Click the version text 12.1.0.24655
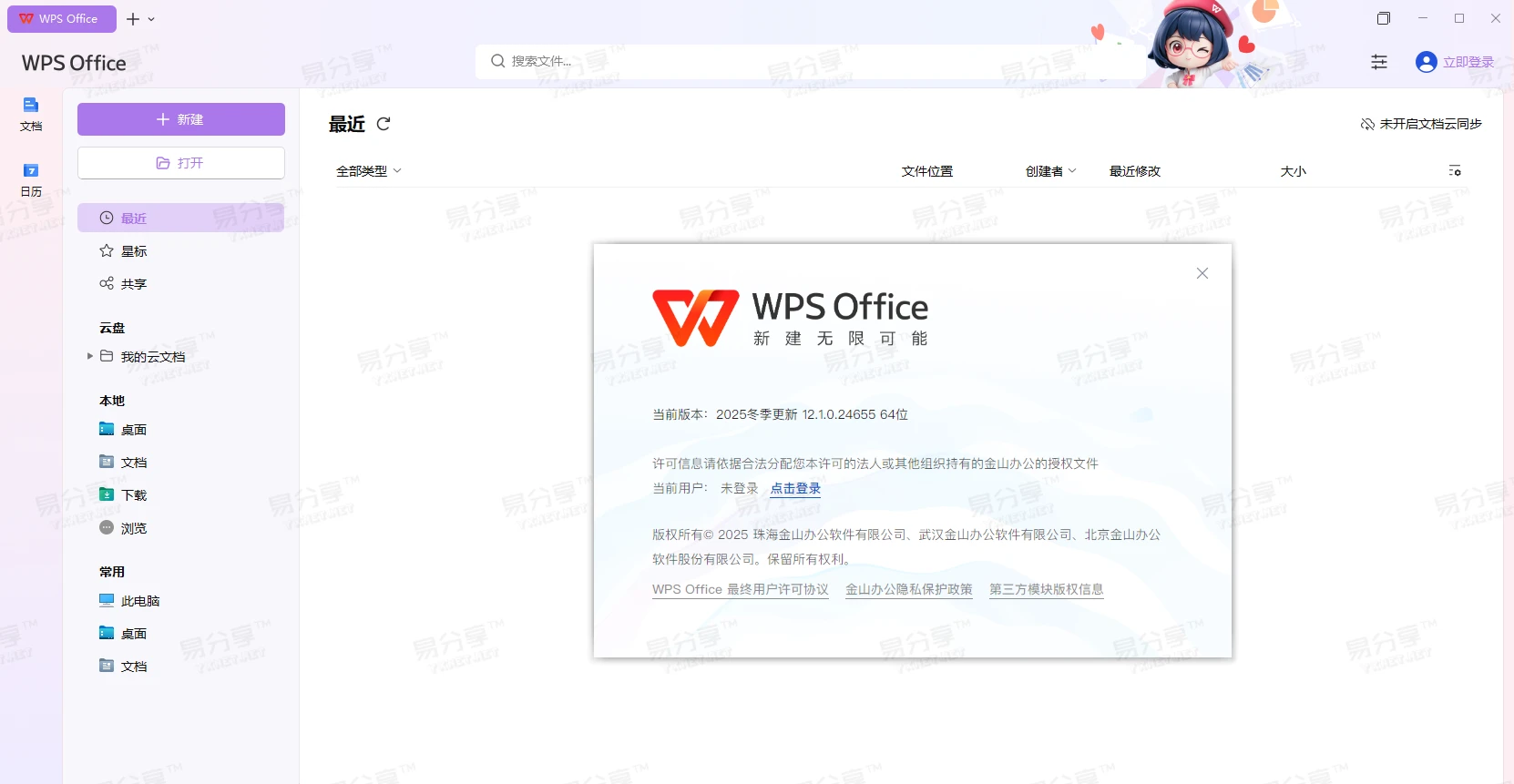 (x=839, y=414)
